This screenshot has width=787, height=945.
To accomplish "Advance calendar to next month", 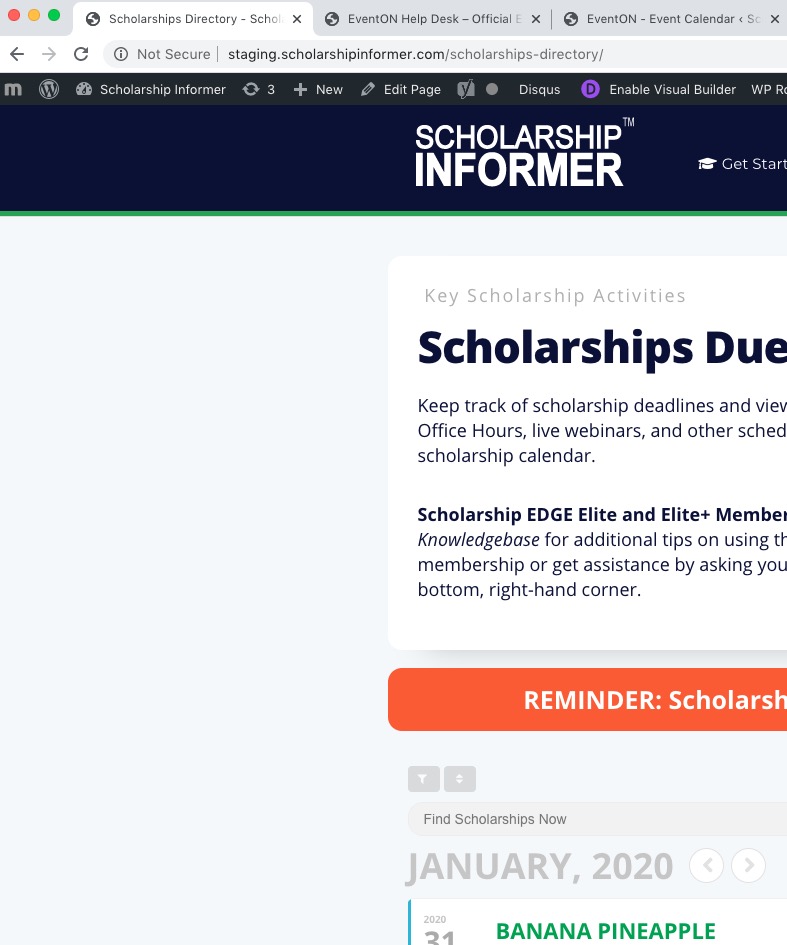I will pyautogui.click(x=748, y=865).
